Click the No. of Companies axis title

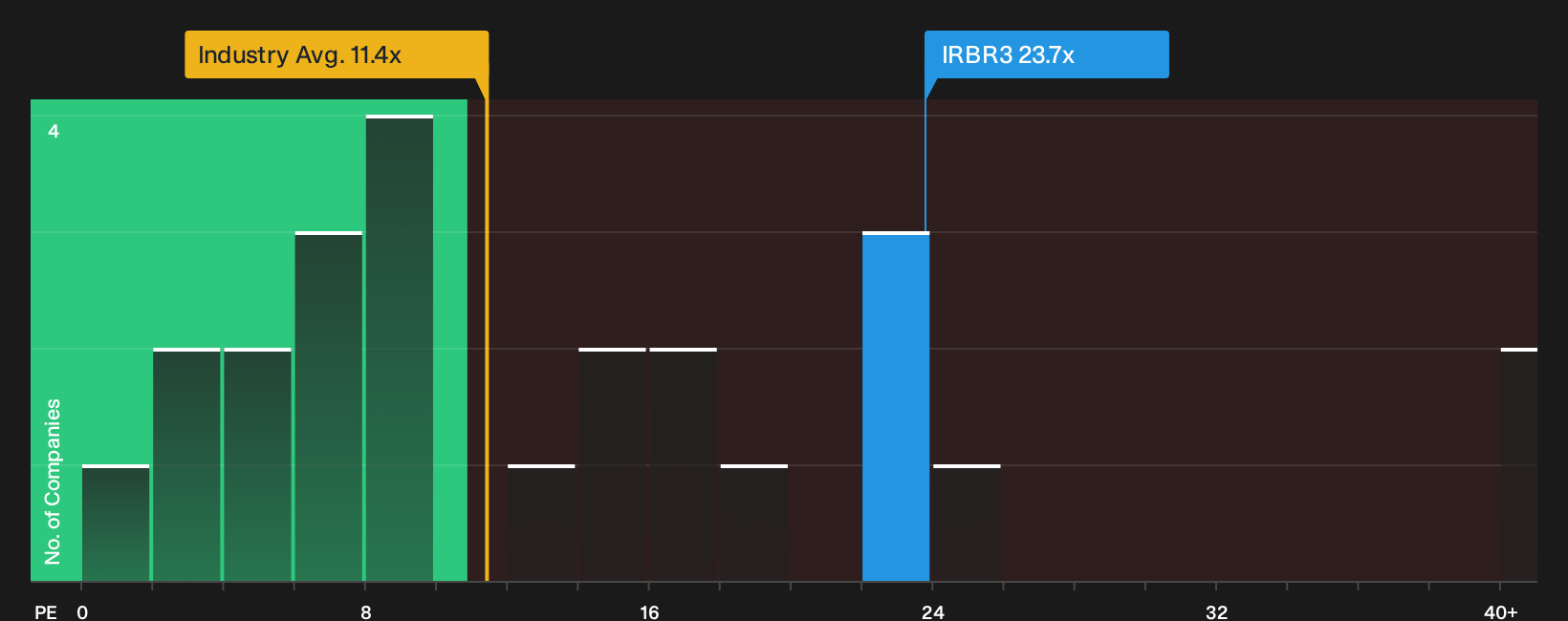[x=53, y=481]
